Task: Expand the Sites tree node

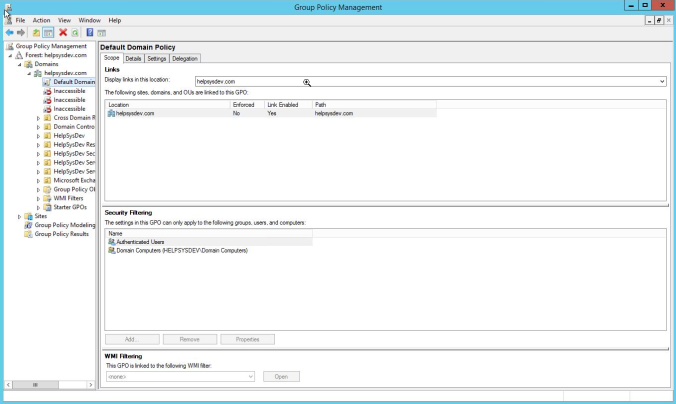Action: [20, 216]
